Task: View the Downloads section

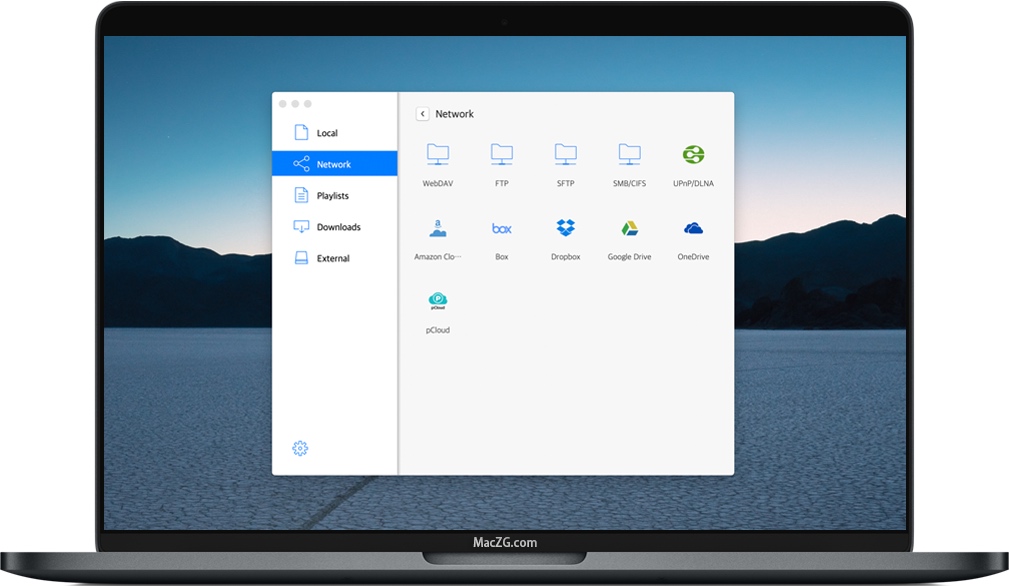Action: [x=336, y=227]
